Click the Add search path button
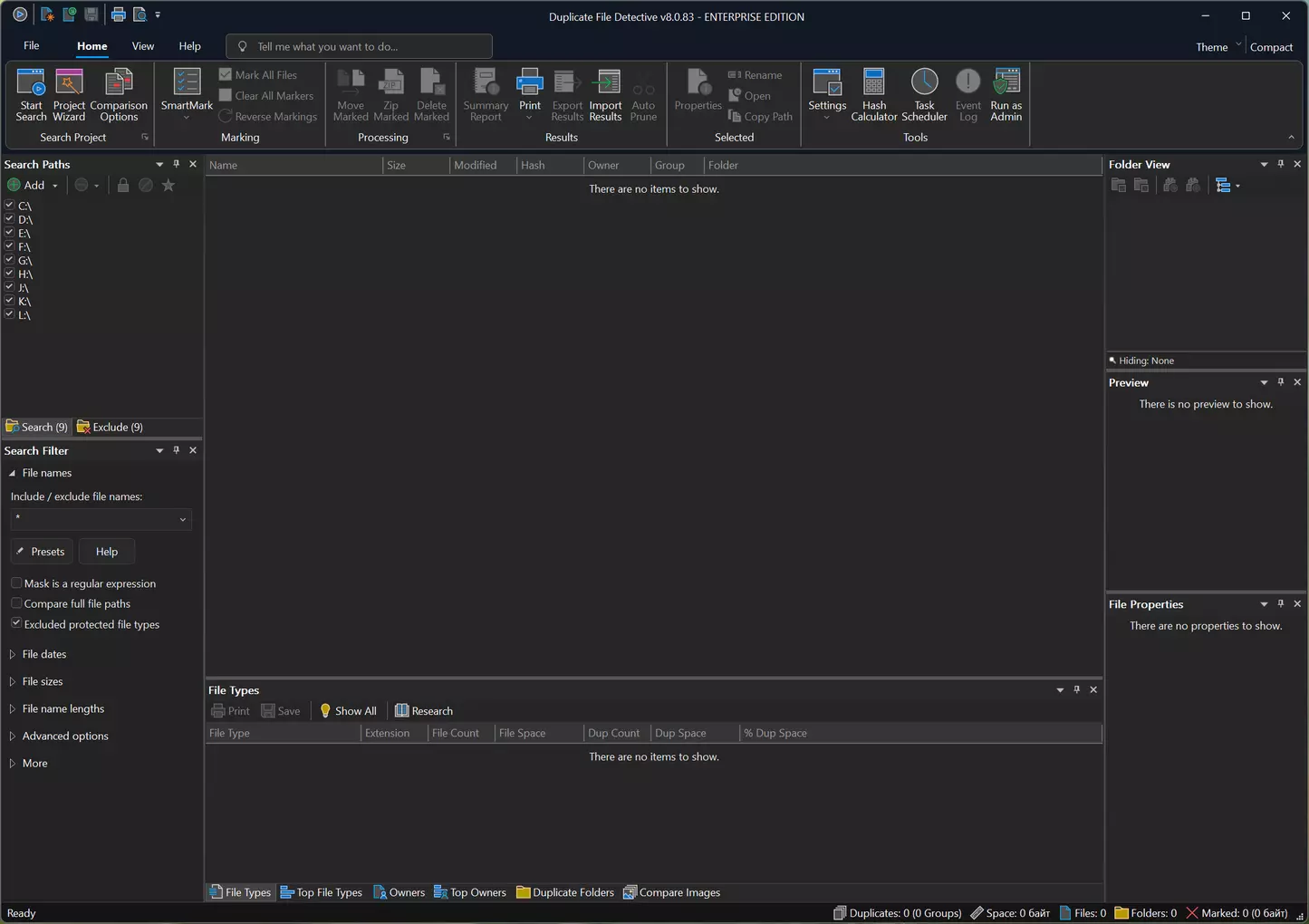 pos(26,186)
